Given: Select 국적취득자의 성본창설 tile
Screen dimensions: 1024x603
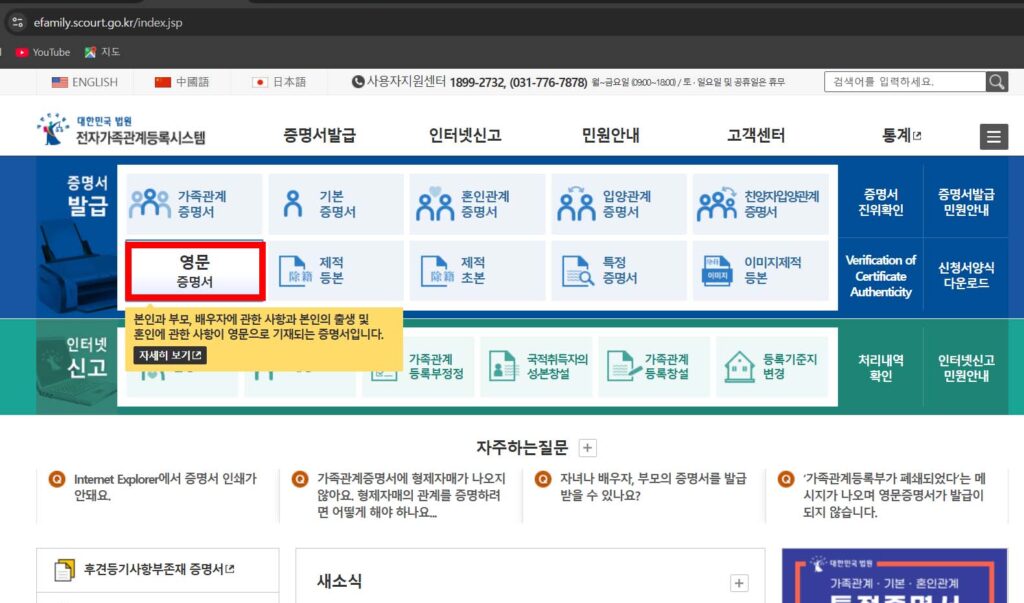Looking at the screenshot, I should point(536,367).
